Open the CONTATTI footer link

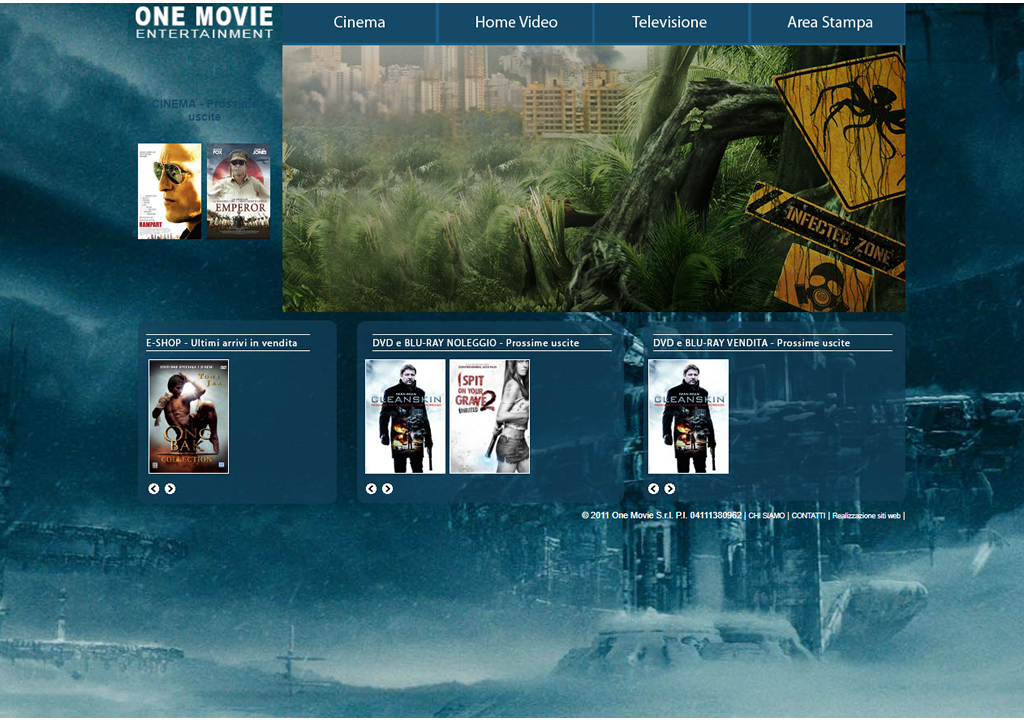pos(808,515)
